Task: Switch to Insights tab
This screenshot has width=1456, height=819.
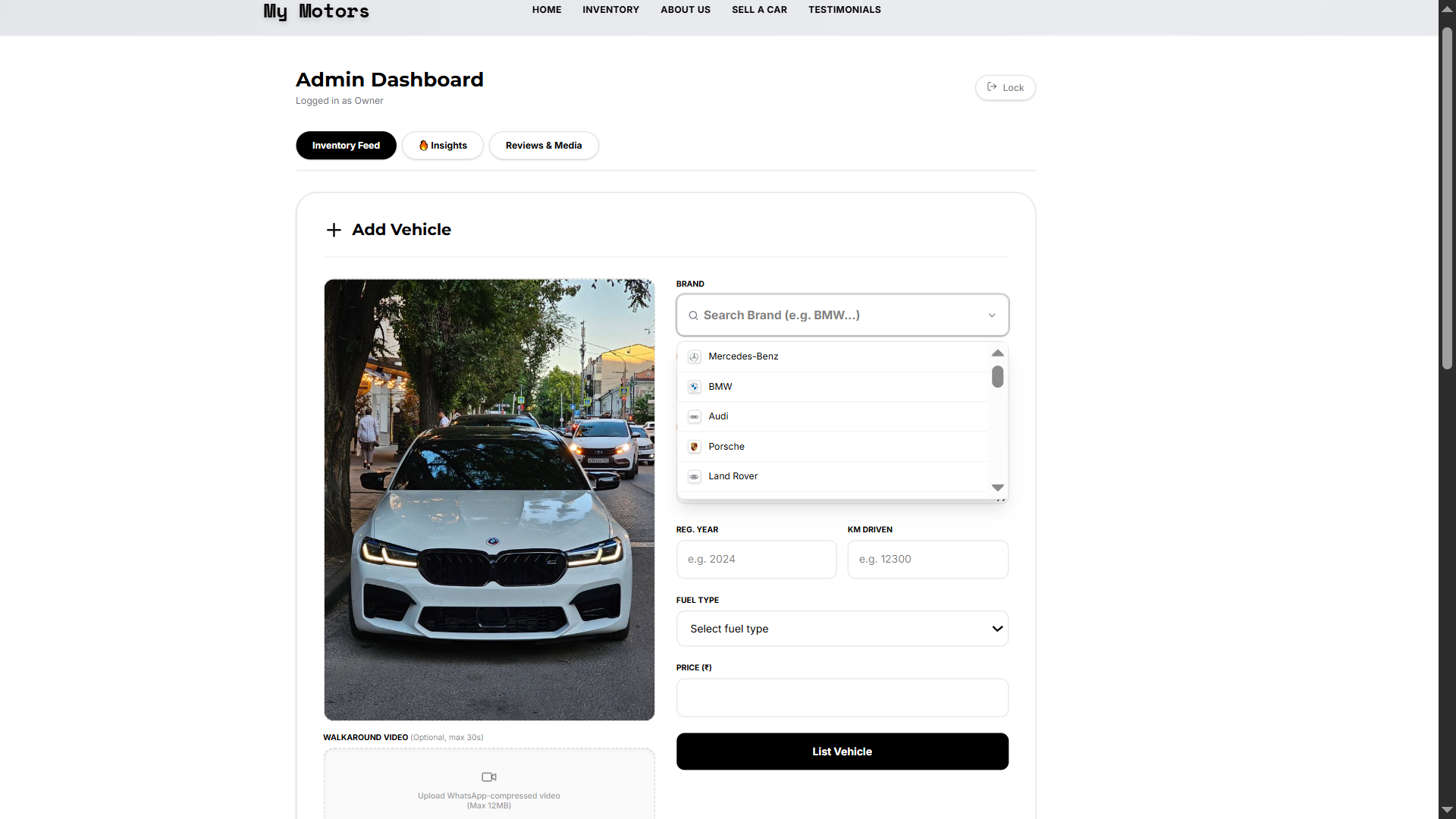Action: (443, 146)
